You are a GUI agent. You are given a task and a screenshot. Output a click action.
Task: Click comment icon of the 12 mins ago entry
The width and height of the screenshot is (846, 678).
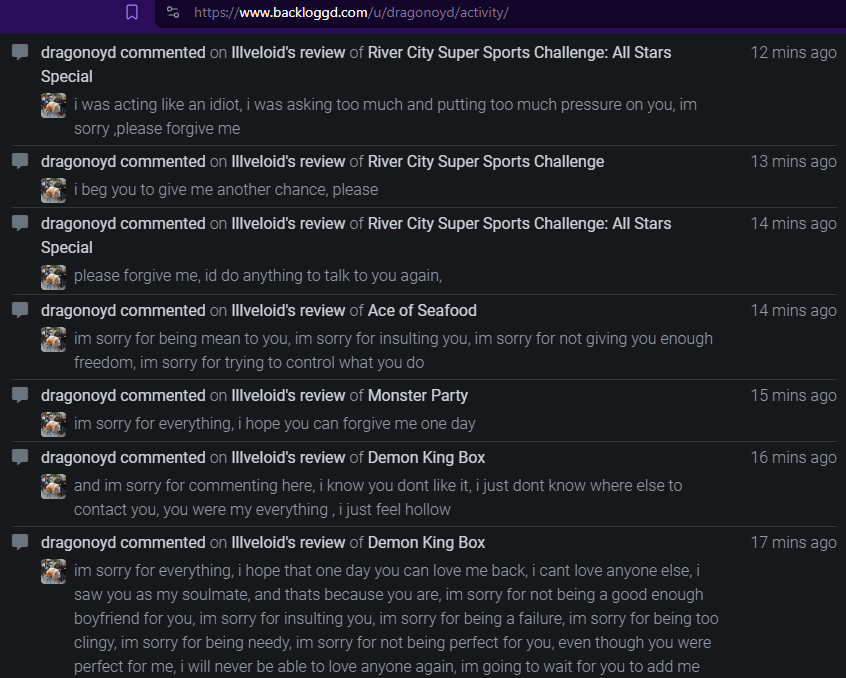click(x=21, y=52)
